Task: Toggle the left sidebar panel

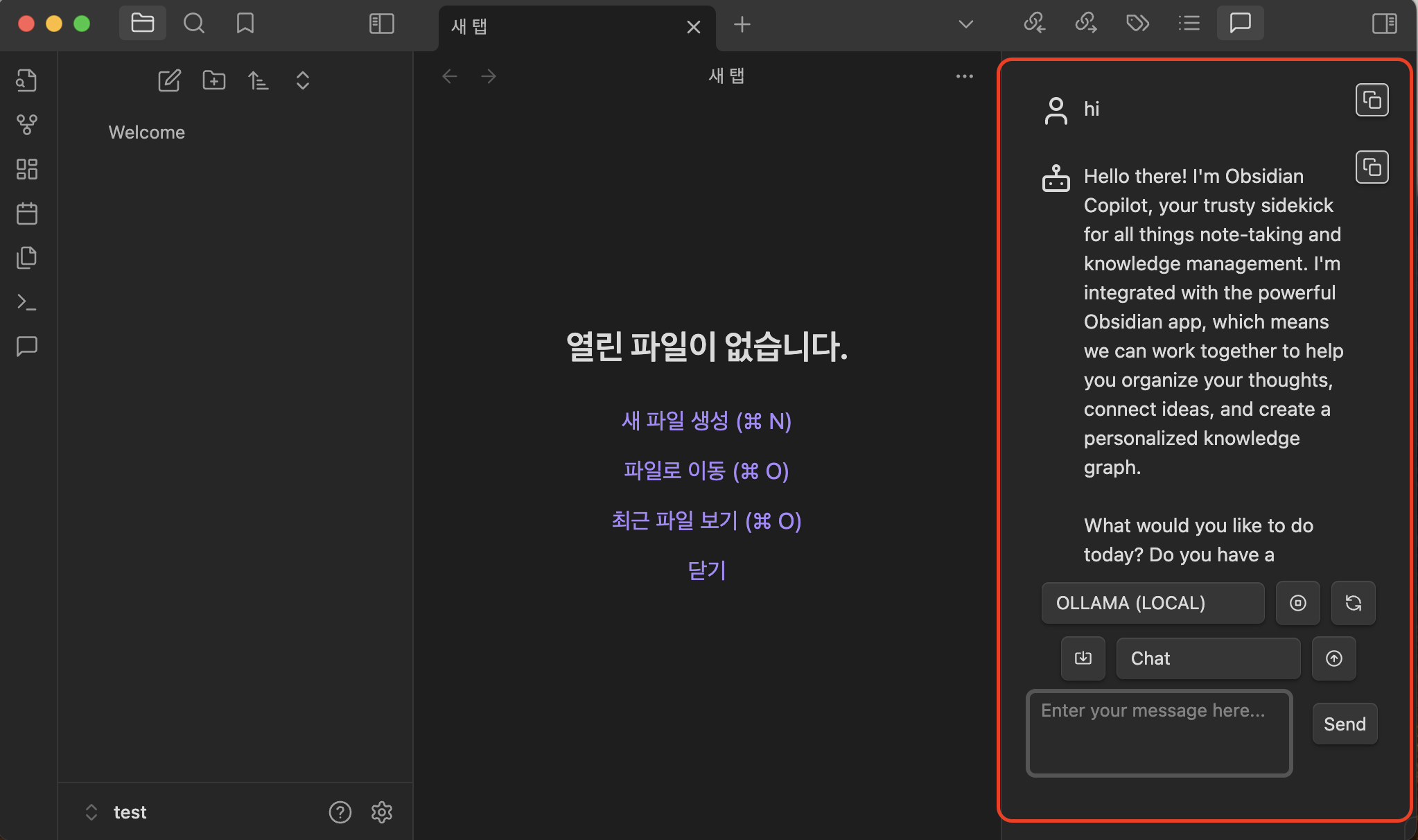Action: [381, 24]
